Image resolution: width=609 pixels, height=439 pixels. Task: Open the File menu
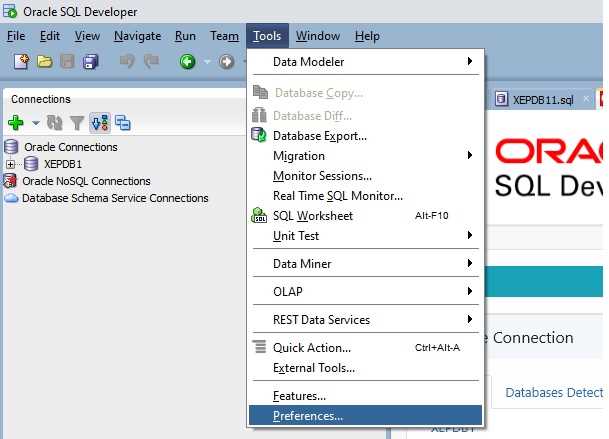tap(16, 36)
